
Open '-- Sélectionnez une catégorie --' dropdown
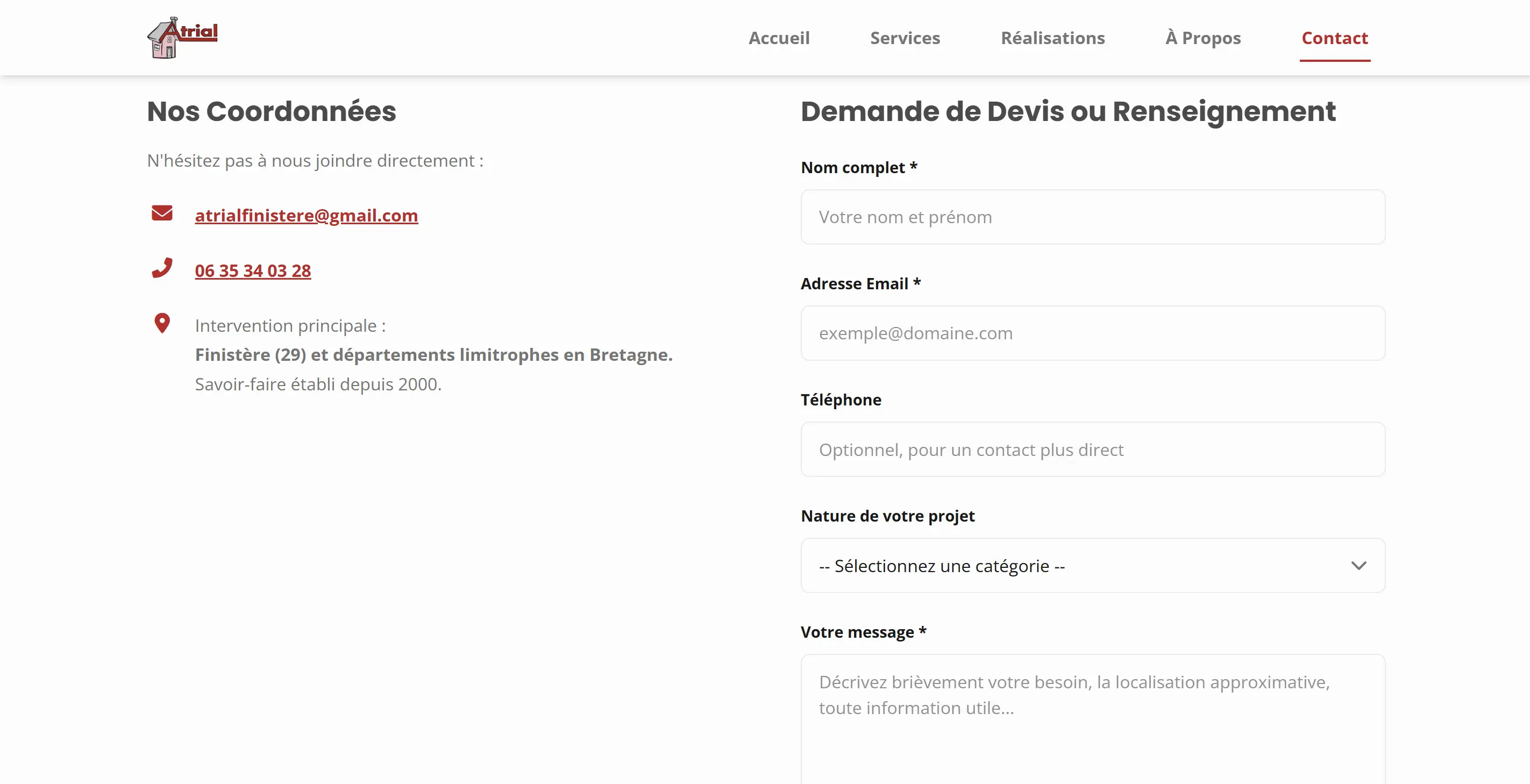(x=1093, y=566)
